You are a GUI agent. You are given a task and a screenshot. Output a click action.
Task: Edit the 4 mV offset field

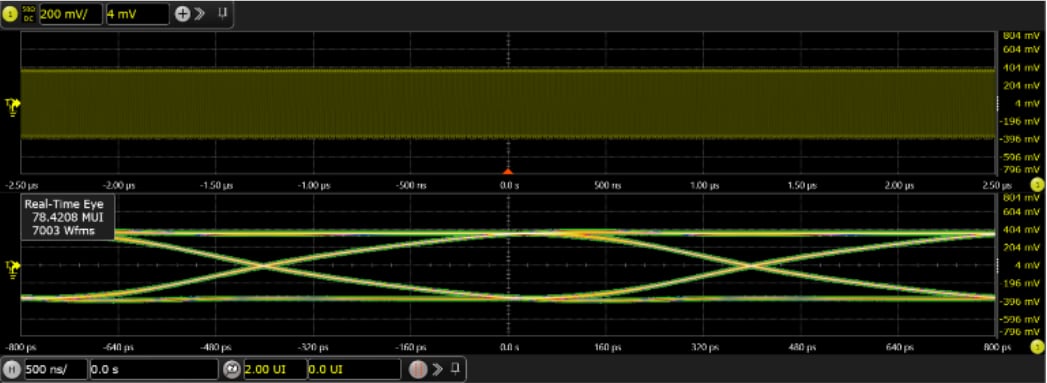[137, 13]
